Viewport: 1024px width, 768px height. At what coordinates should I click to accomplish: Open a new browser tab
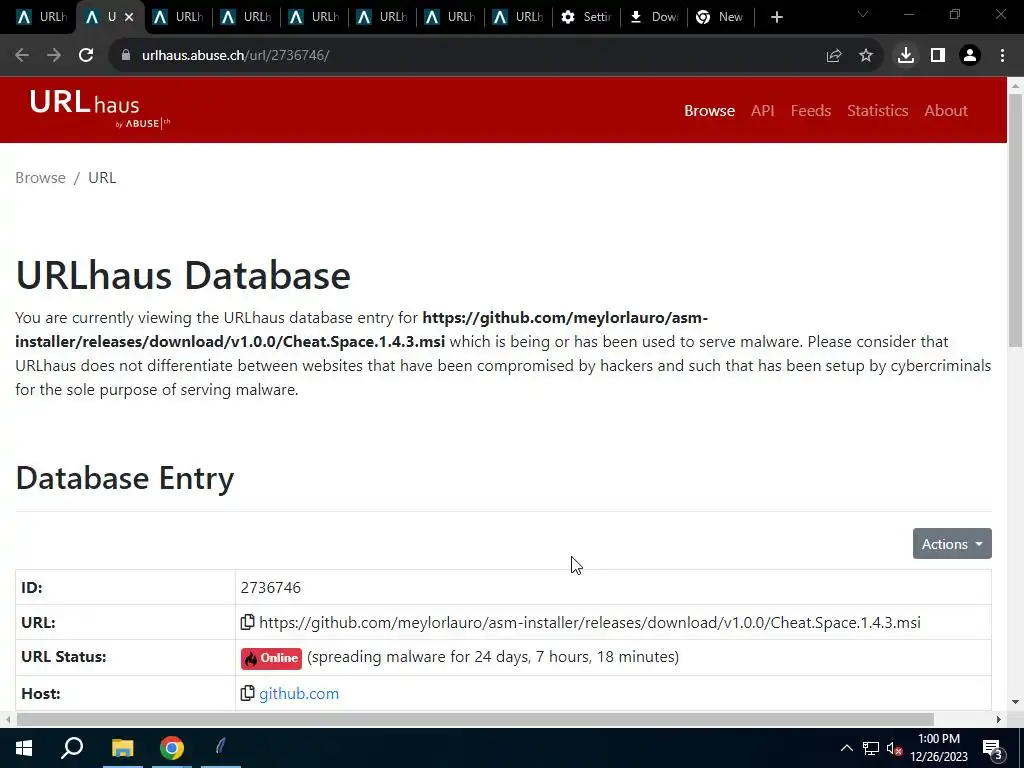(776, 18)
